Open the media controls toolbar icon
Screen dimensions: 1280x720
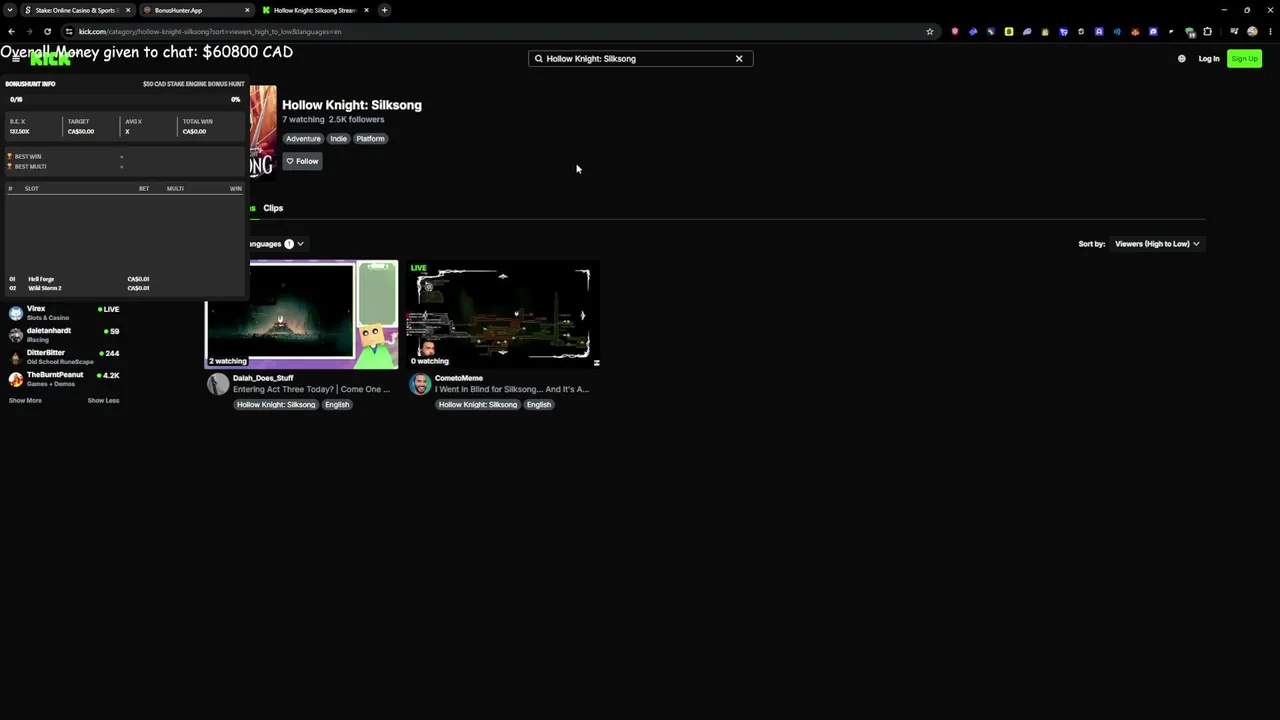click(1234, 31)
